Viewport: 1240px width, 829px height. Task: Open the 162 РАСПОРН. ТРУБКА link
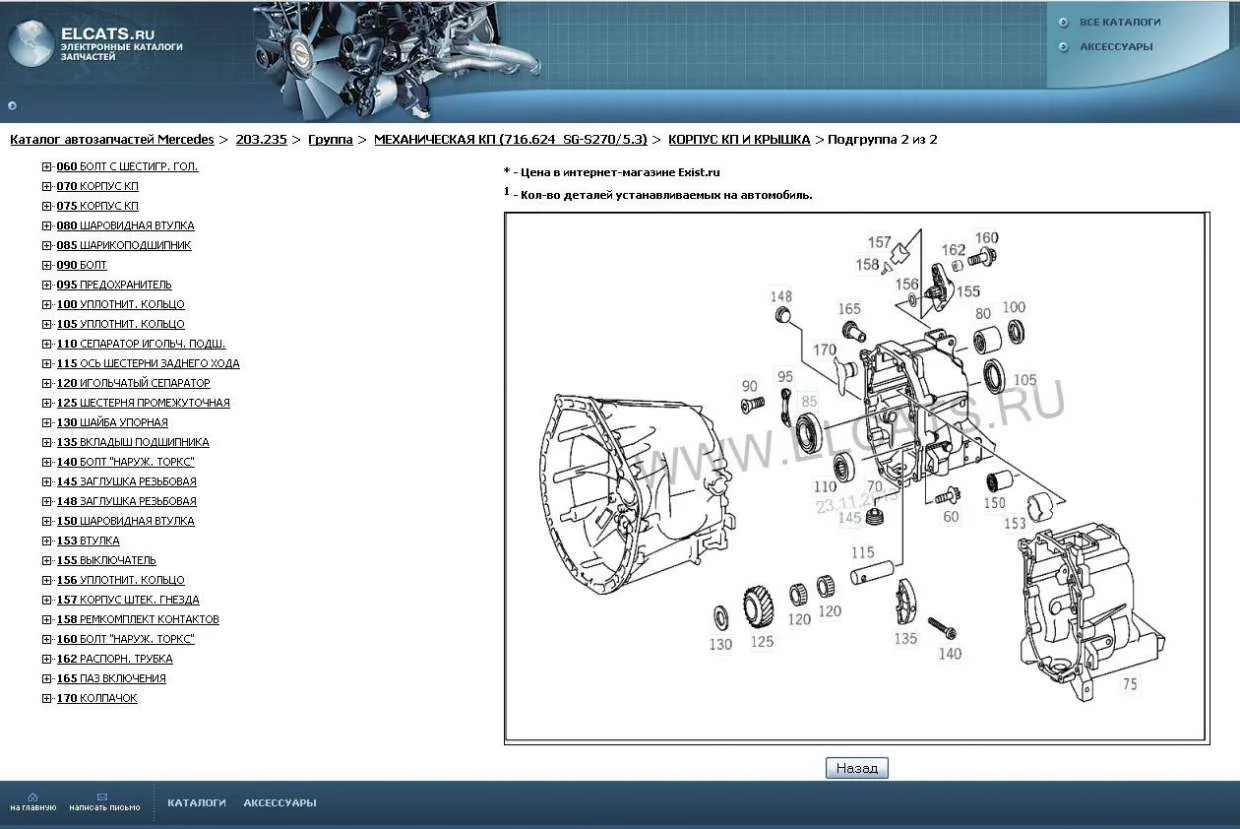click(x=115, y=659)
